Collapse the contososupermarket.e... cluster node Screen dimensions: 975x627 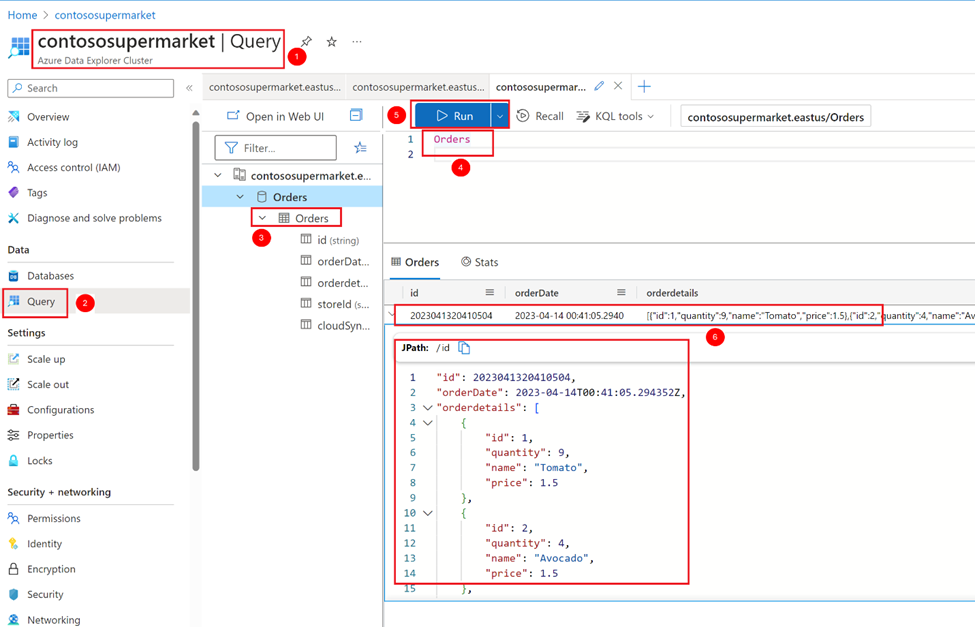(218, 175)
